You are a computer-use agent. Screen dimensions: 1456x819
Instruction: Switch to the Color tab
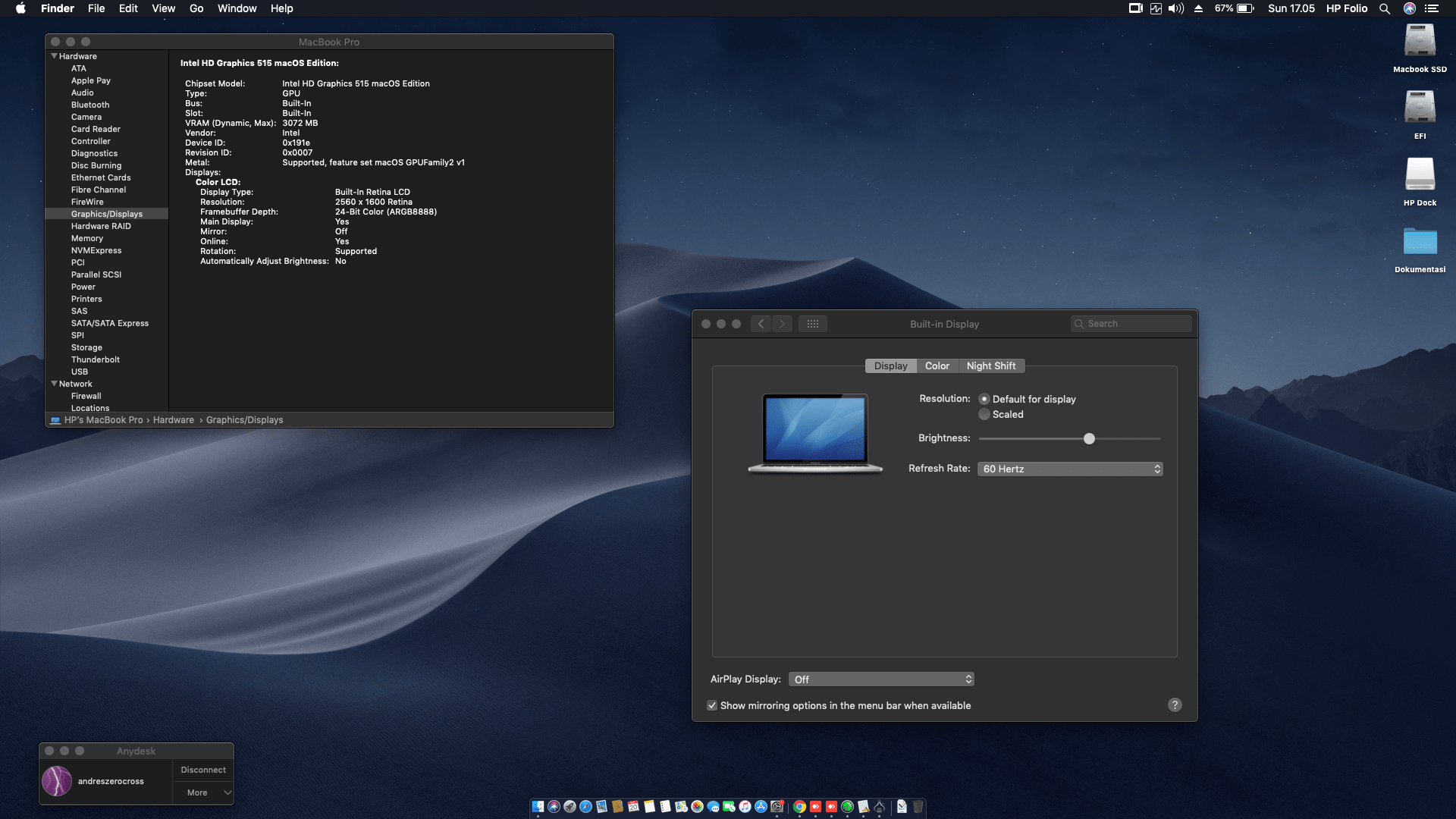tap(937, 366)
